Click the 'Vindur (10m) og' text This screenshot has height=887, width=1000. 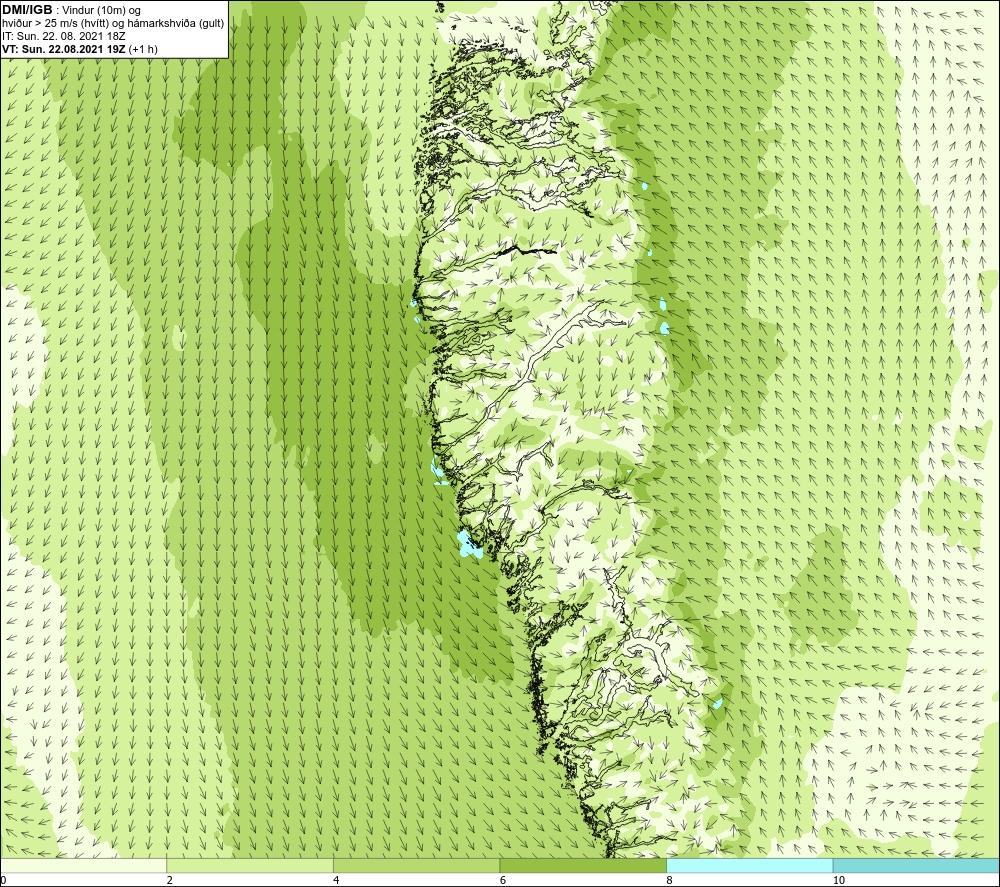tap(103, 11)
